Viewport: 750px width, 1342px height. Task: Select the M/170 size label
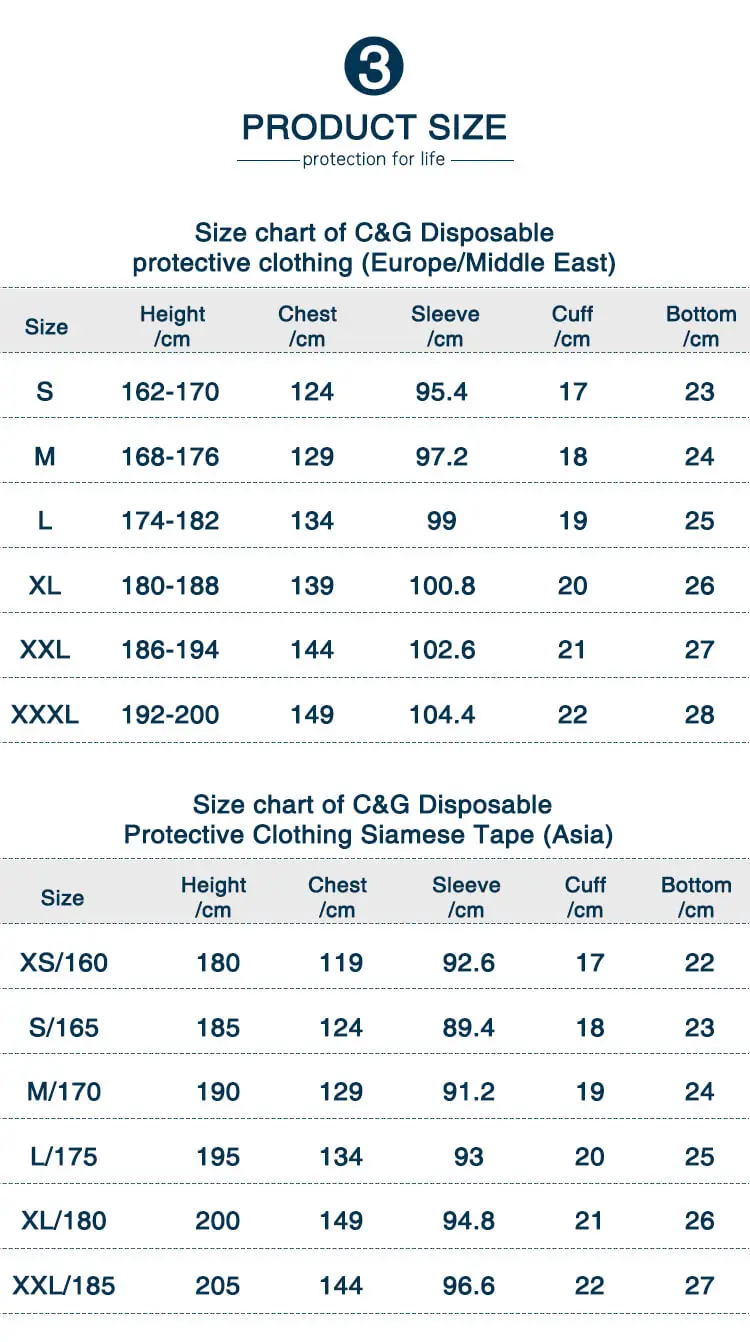[64, 1092]
